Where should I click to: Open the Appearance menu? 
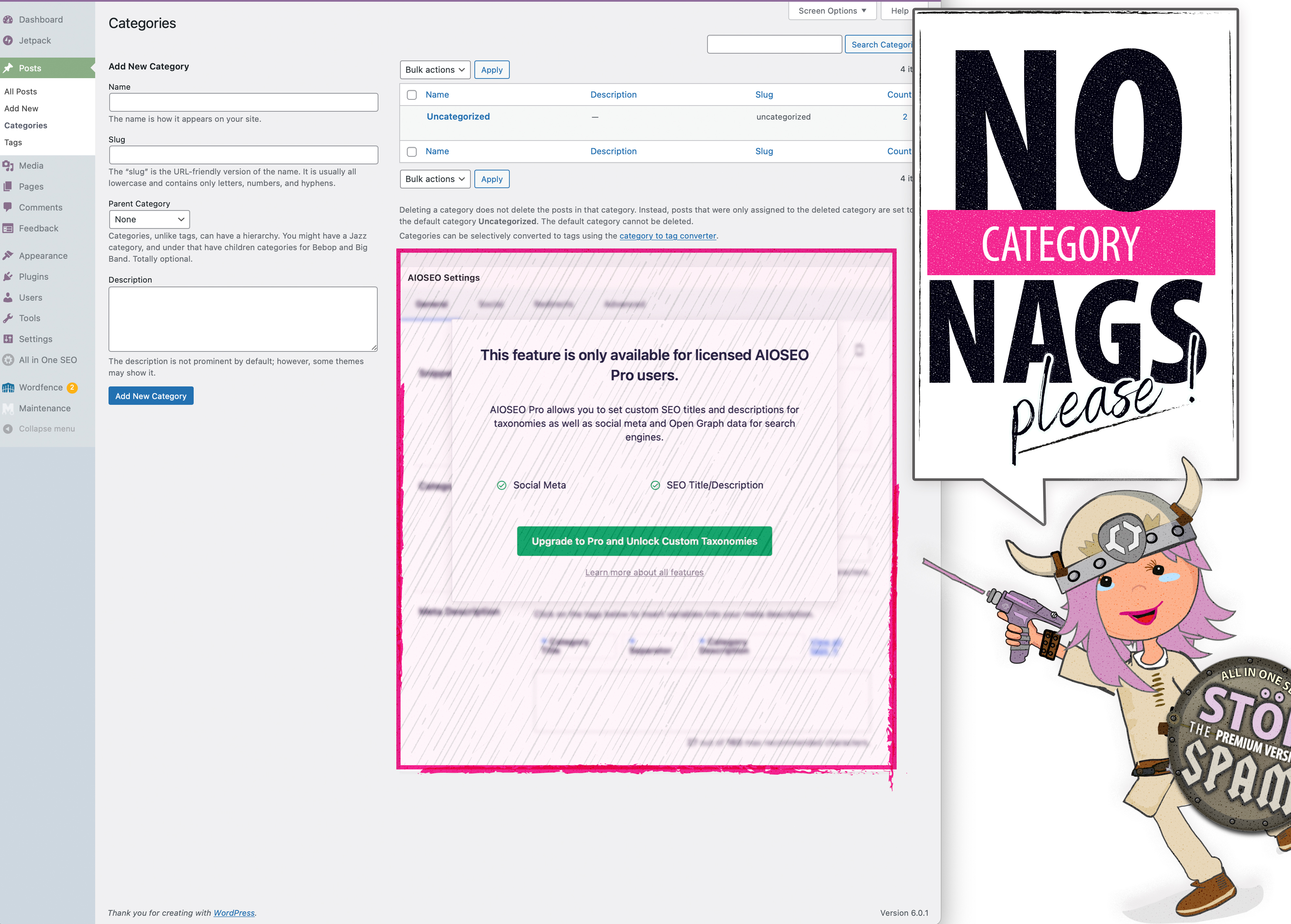coord(43,256)
